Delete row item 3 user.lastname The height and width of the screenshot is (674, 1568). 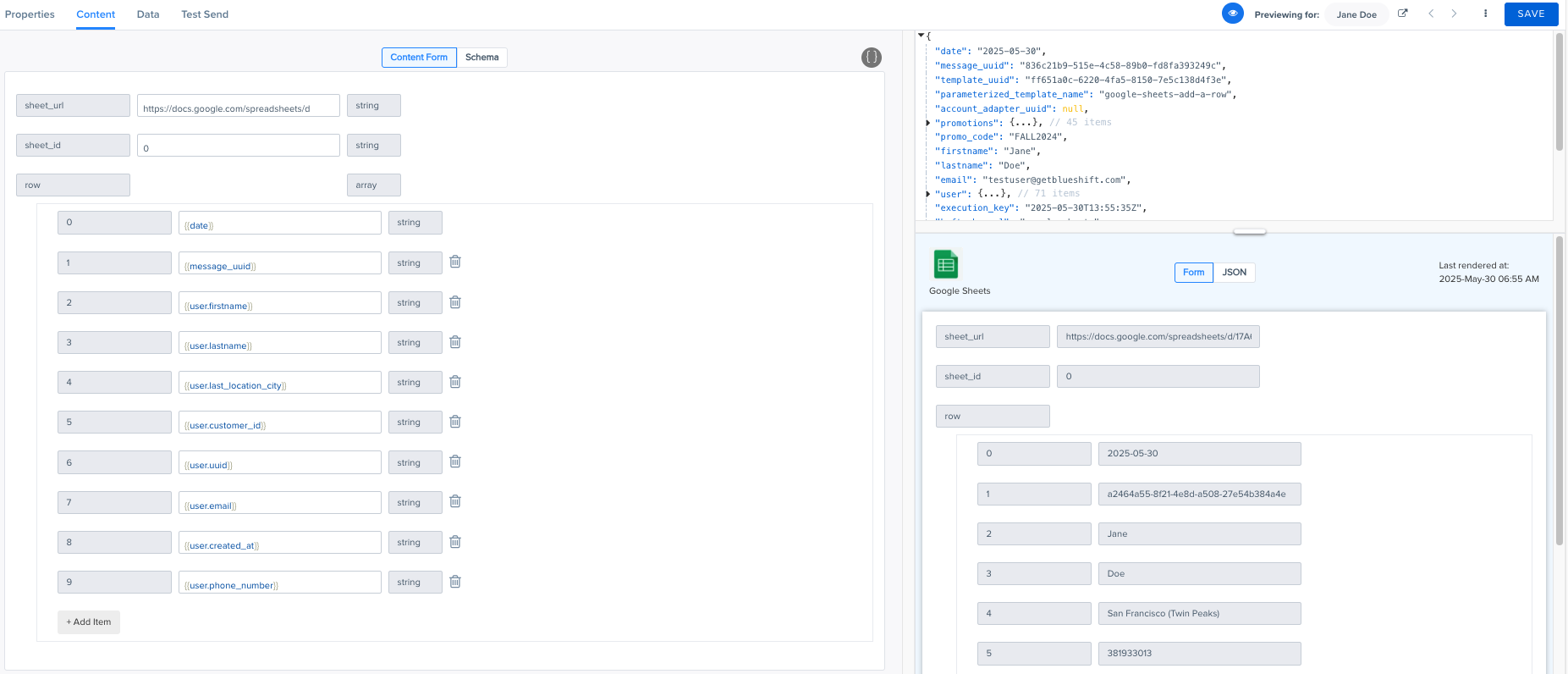pos(455,342)
